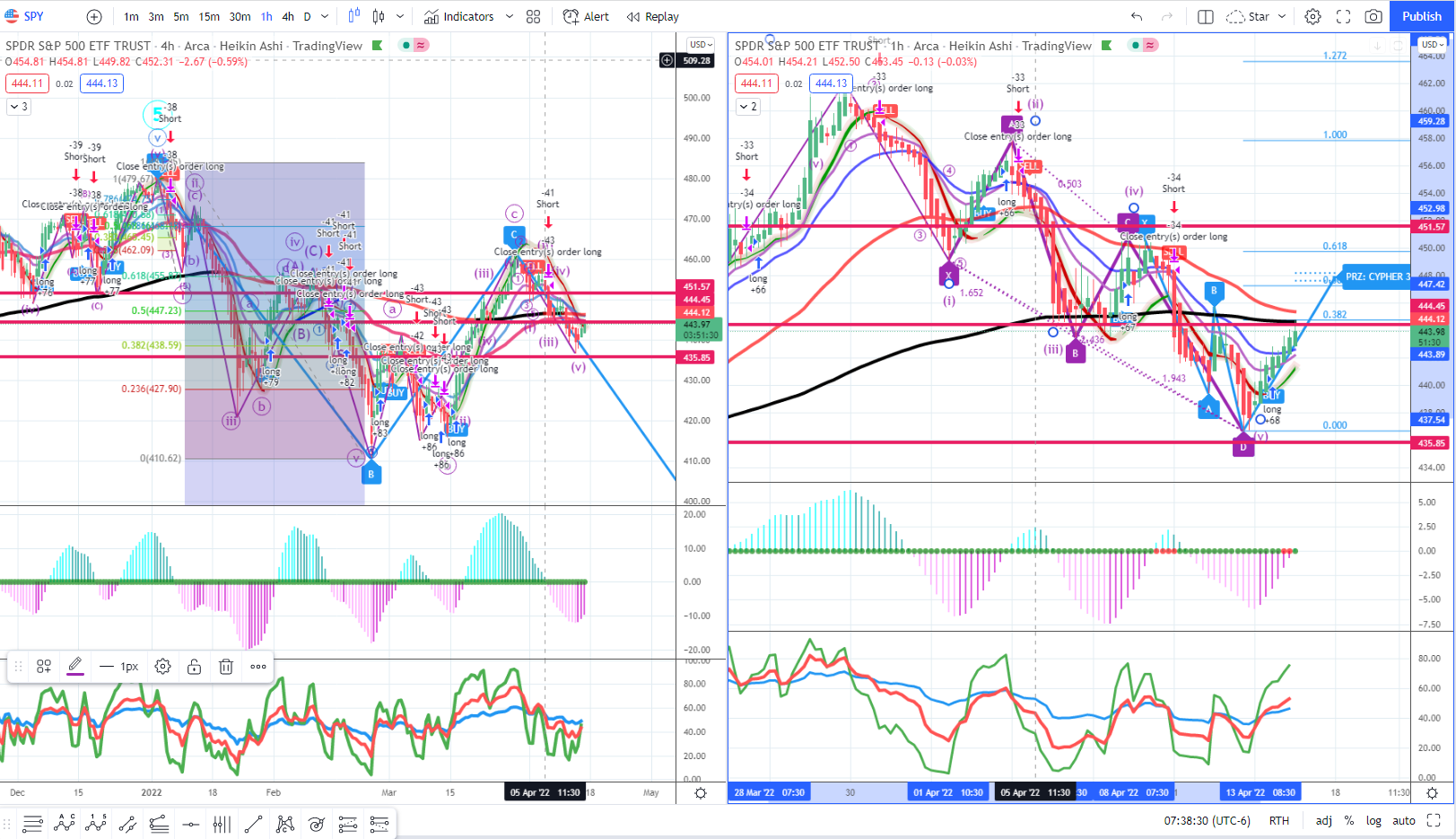Expand the Indicators favorites dropdown arrow

pos(510,16)
